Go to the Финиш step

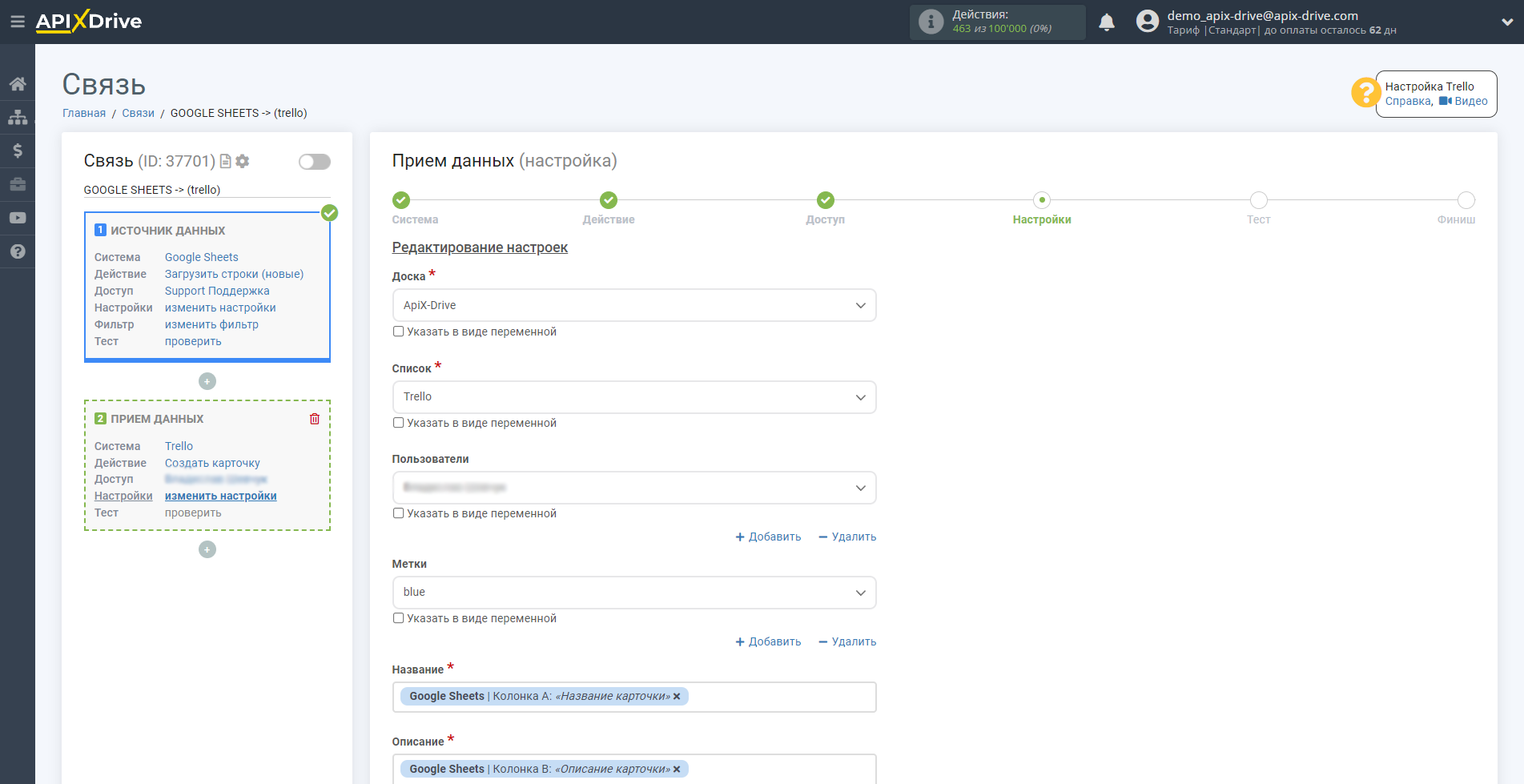click(1466, 200)
